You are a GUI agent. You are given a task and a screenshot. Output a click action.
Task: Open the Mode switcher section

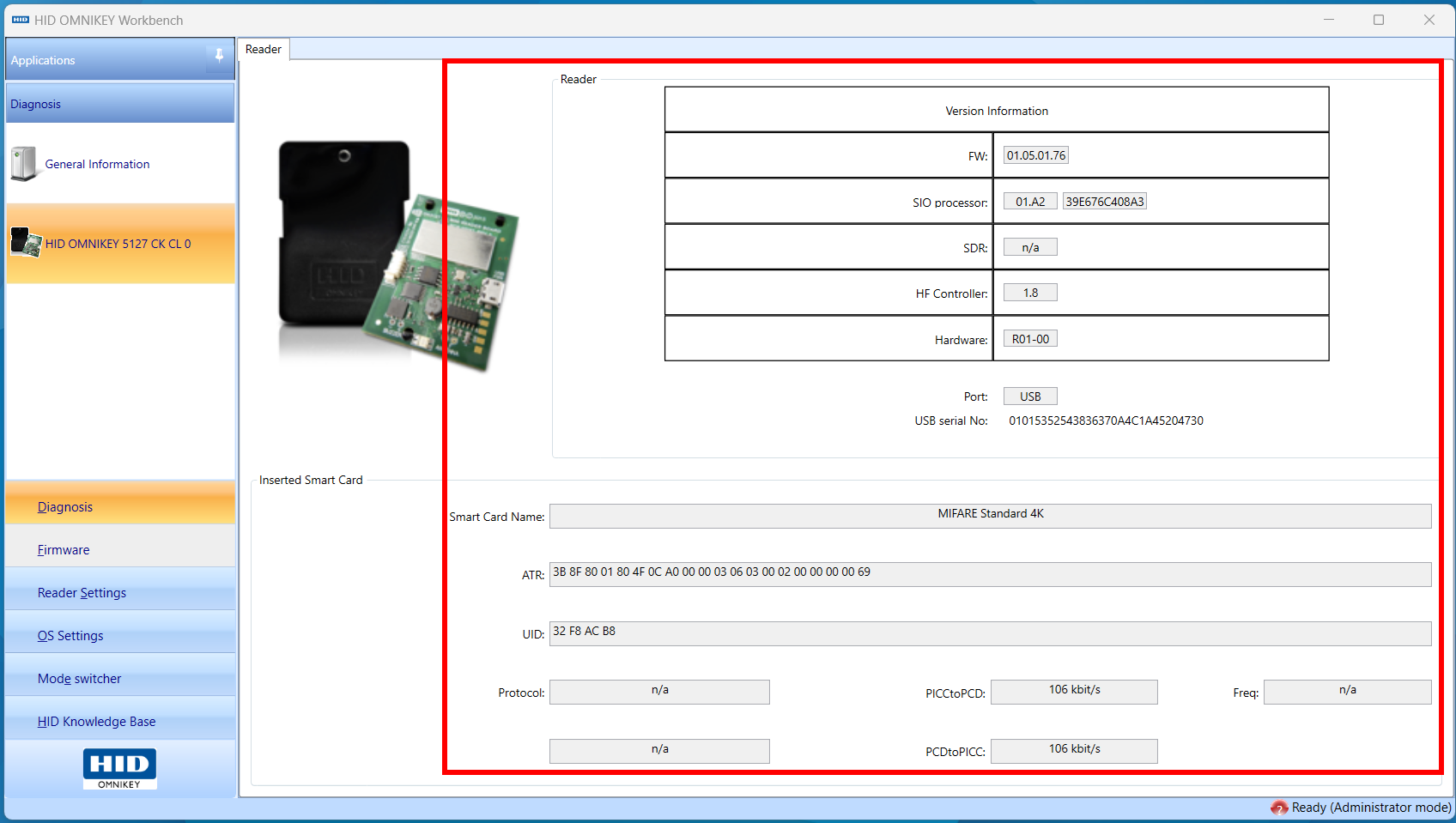tap(120, 675)
